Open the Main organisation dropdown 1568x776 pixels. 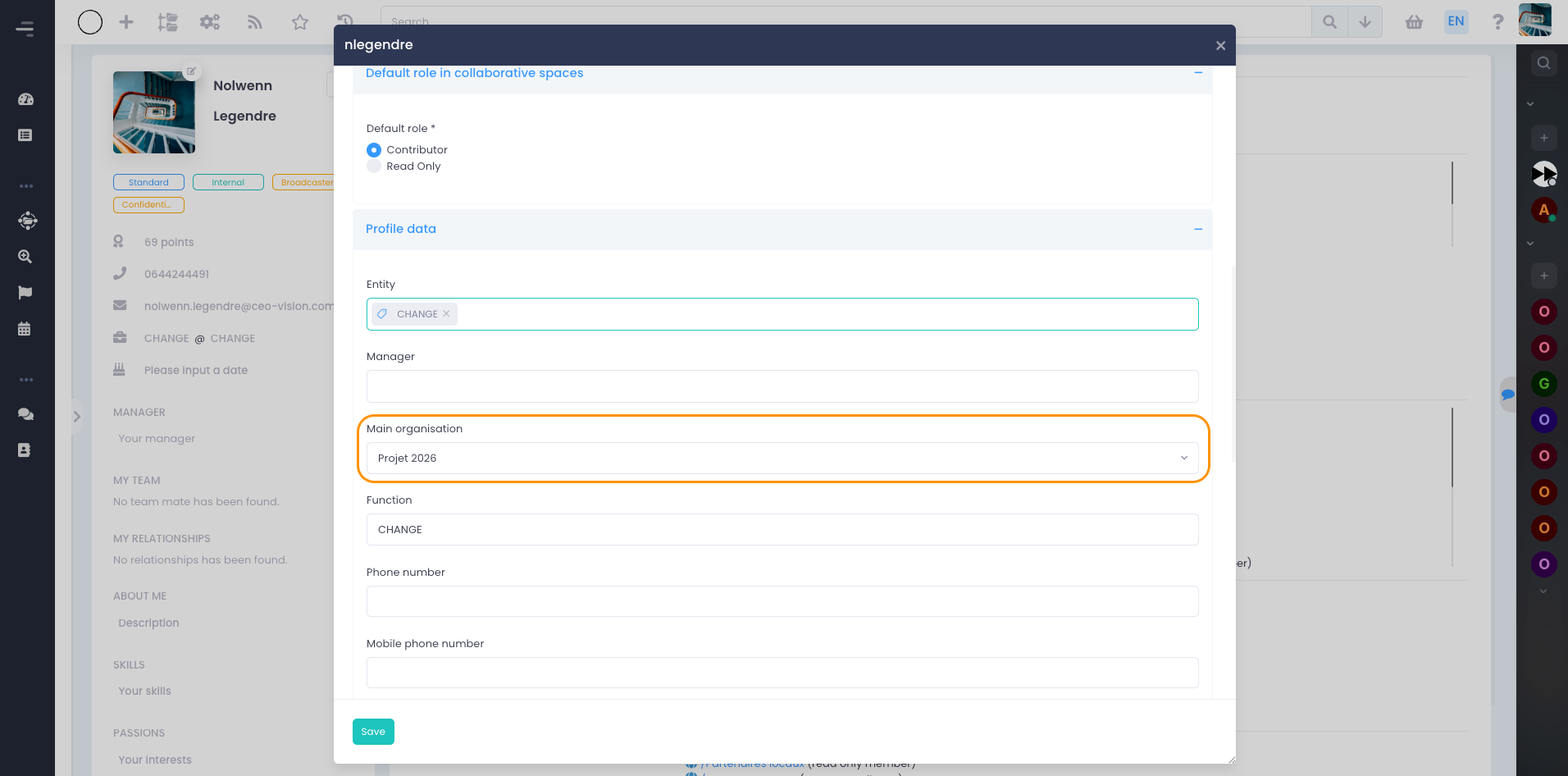782,458
